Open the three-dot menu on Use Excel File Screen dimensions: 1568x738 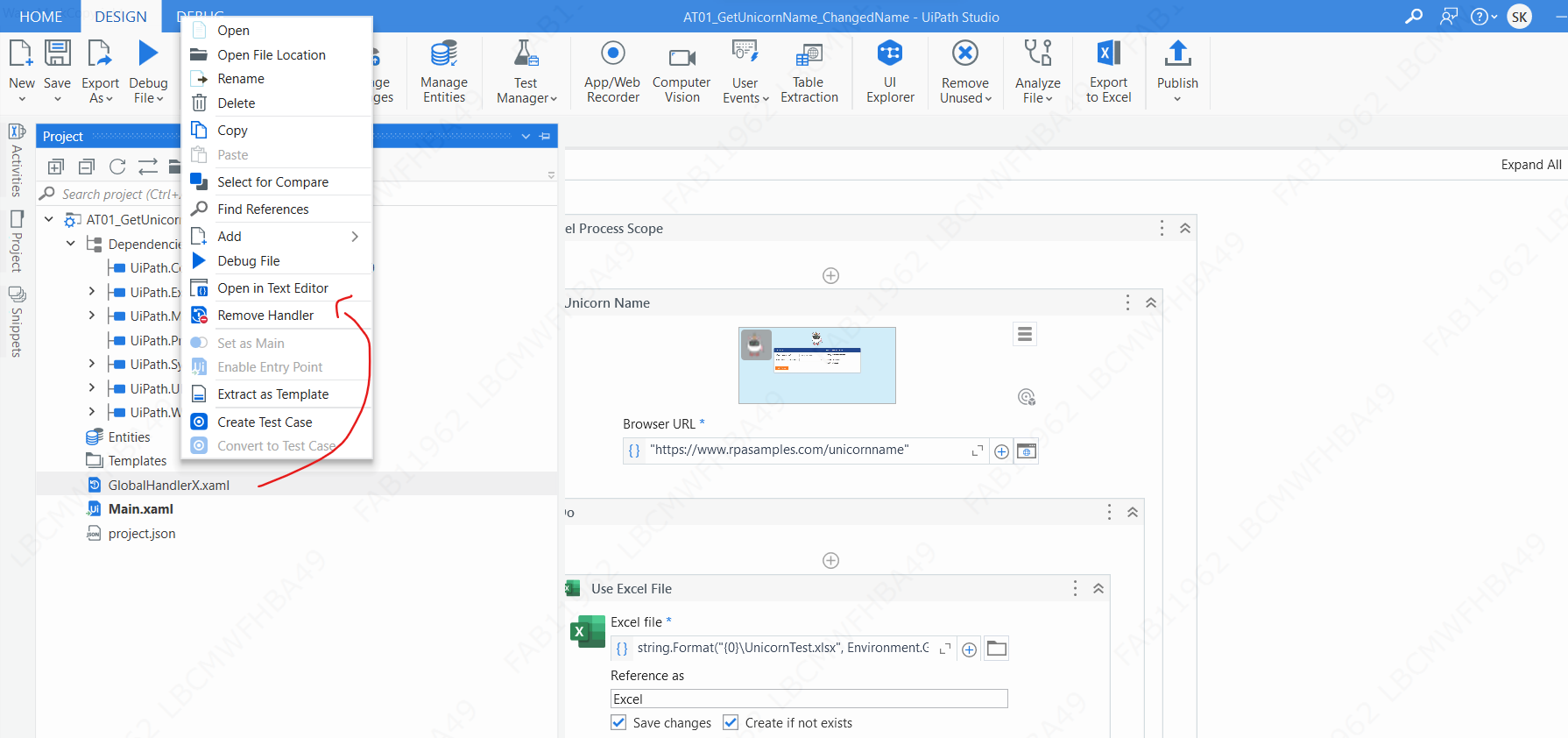click(1076, 588)
